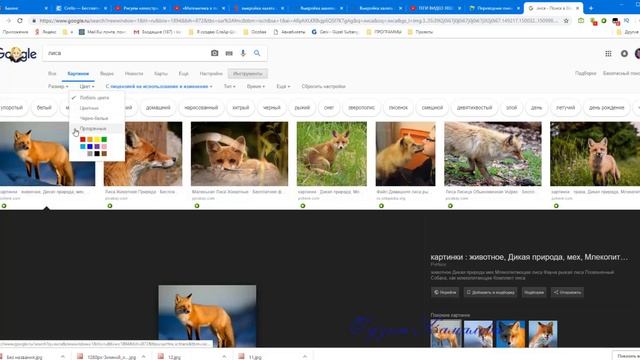Image resolution: width=640 pixels, height=360 pixels.
Task: Click the browser reload button
Action: click(x=20, y=20)
